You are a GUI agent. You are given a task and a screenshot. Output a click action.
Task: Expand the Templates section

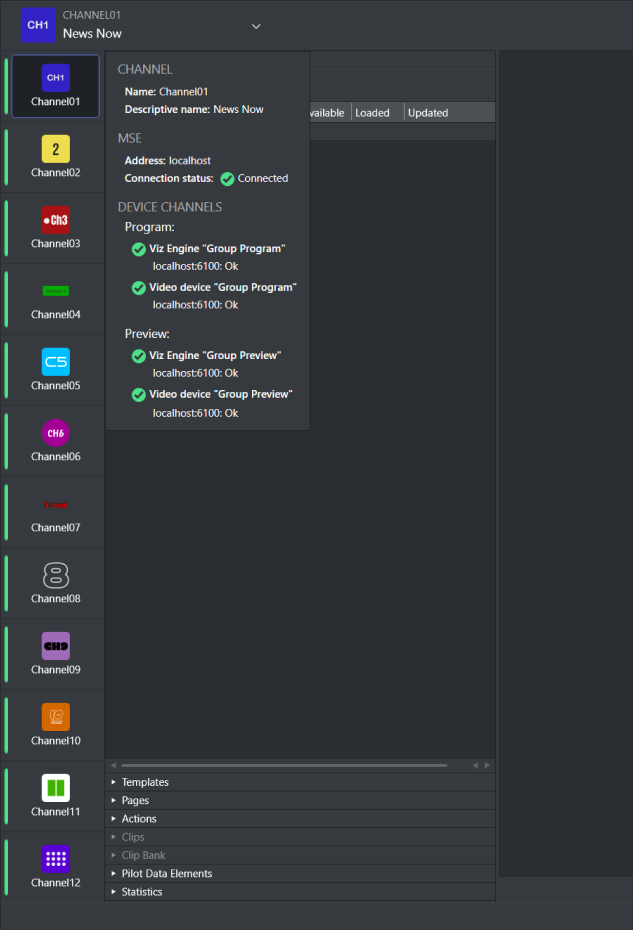tap(145, 782)
